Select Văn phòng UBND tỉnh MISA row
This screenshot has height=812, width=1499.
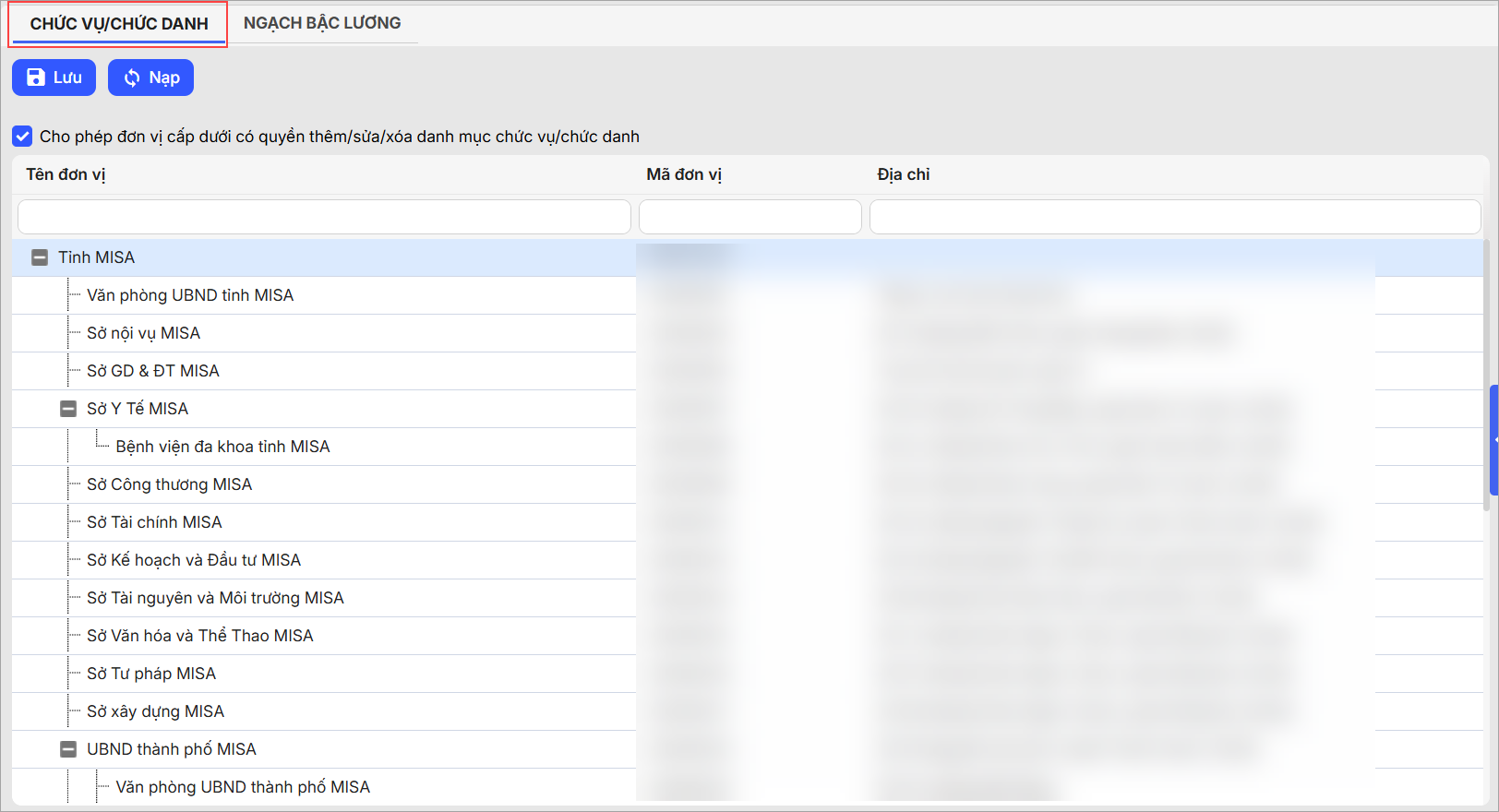[190, 295]
